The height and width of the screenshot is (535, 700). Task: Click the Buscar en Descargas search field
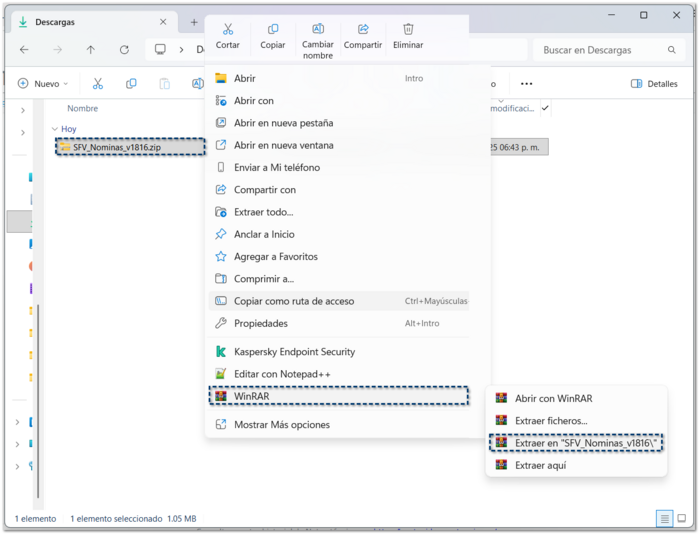click(x=600, y=50)
